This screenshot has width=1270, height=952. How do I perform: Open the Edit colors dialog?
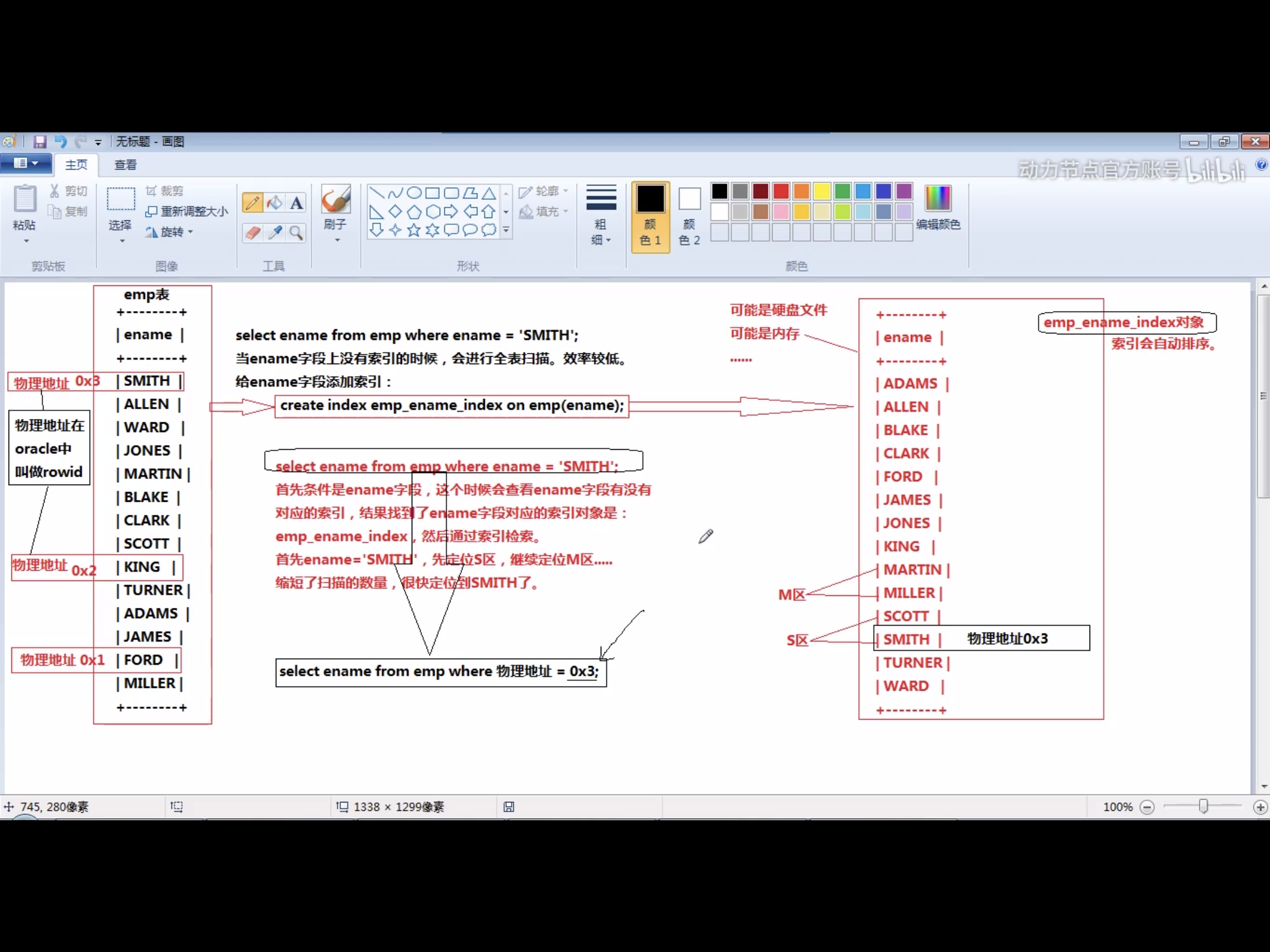click(x=938, y=207)
